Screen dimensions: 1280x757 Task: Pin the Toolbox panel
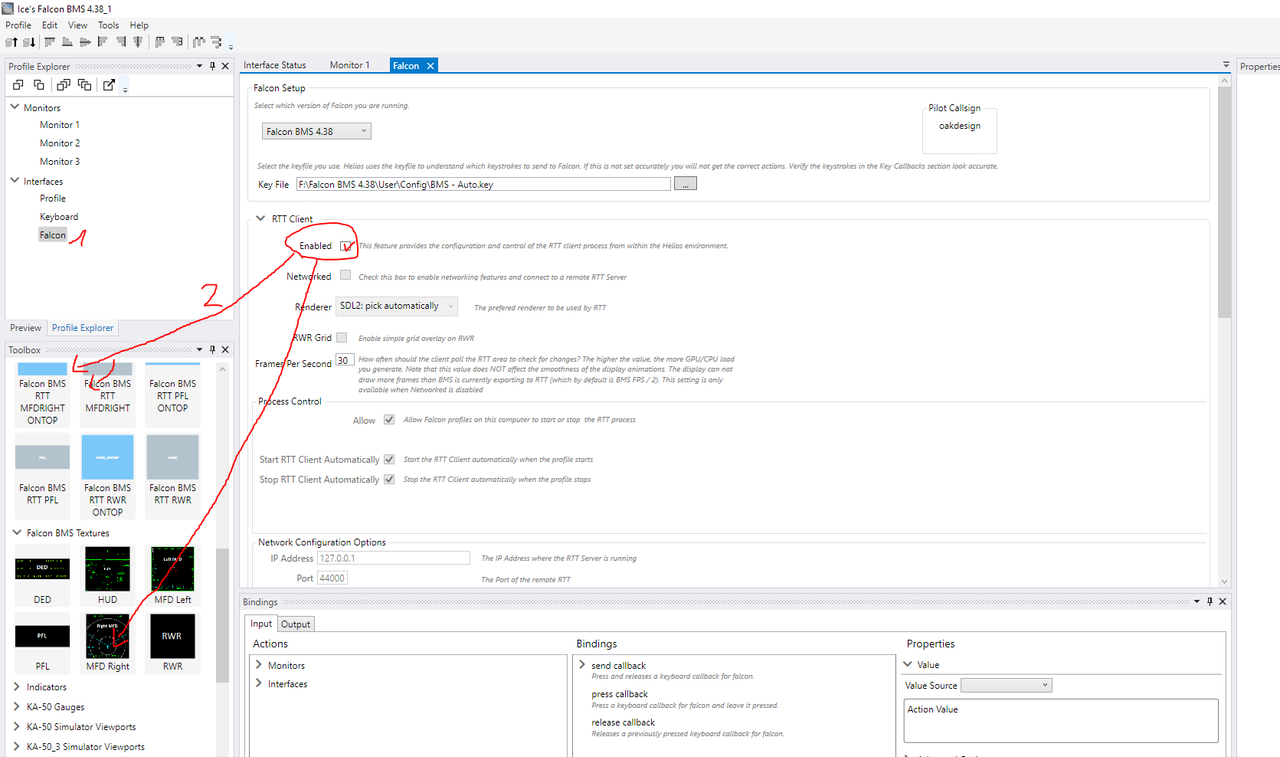tap(212, 350)
